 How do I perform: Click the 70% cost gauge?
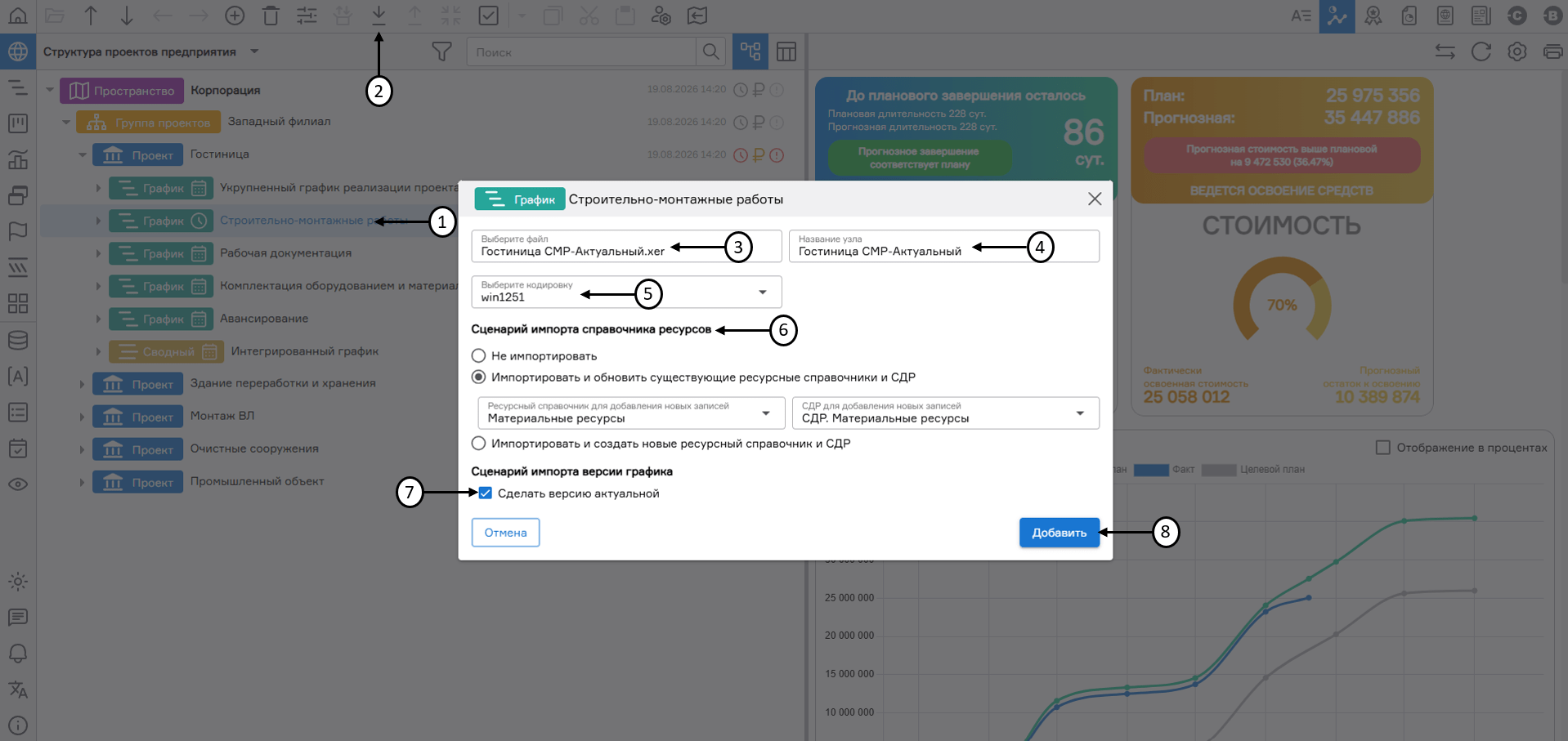[x=1282, y=301]
